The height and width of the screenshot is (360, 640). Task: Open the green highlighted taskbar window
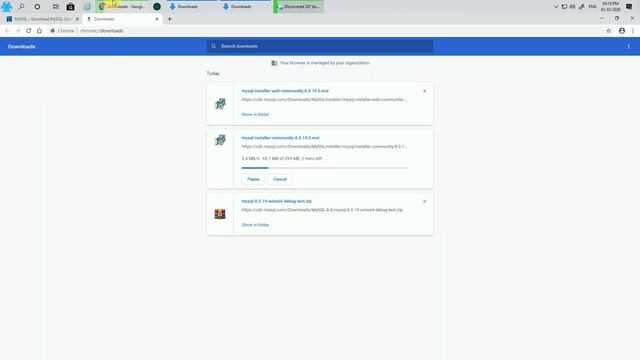(x=298, y=7)
